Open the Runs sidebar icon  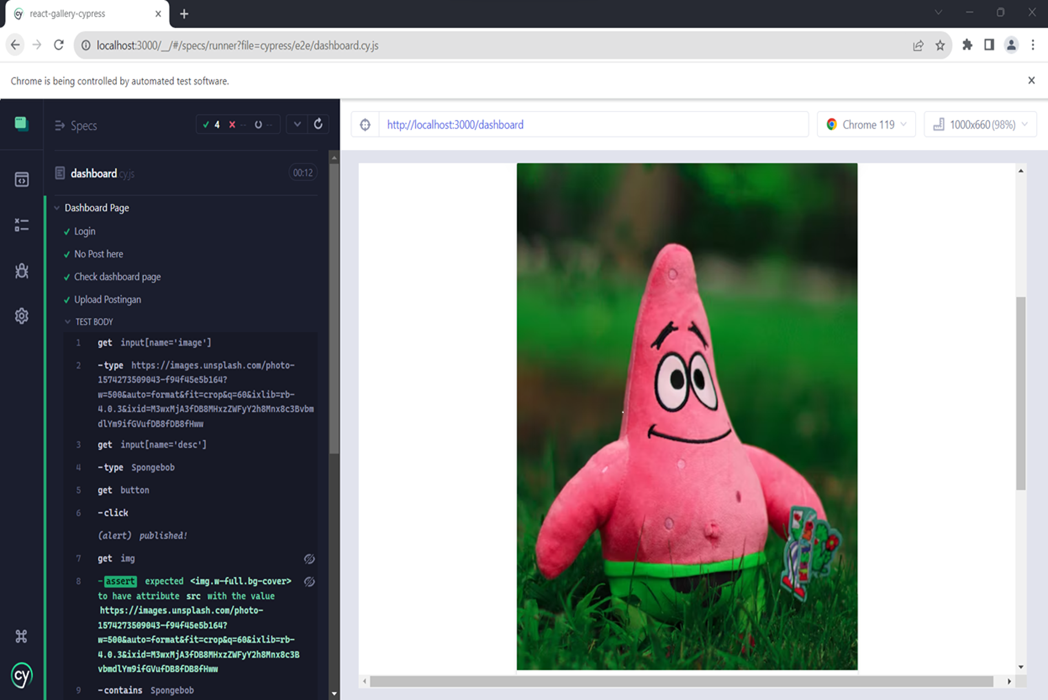21,225
